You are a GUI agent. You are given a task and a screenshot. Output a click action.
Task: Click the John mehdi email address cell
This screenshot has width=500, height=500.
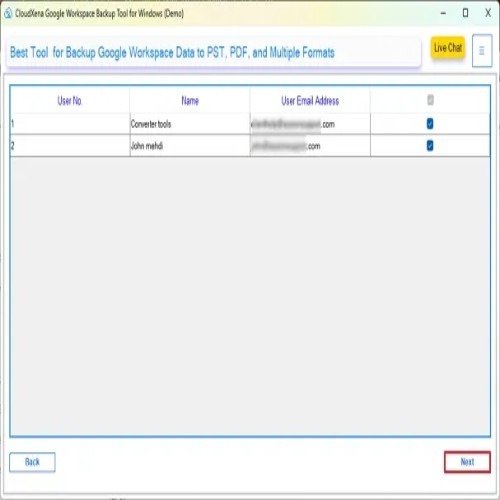(x=310, y=146)
